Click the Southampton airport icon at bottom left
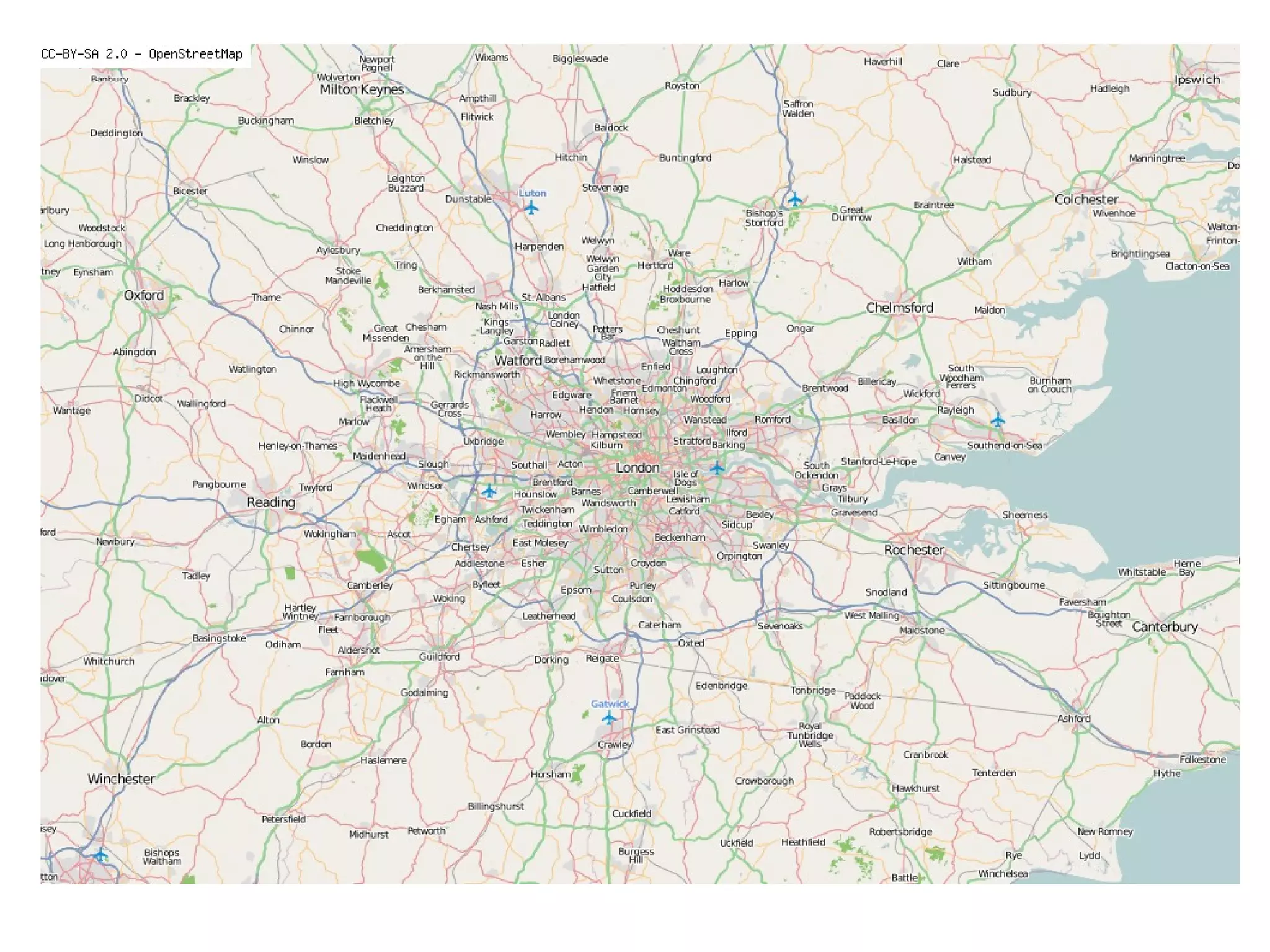The width and height of the screenshot is (1270, 952). click(100, 855)
